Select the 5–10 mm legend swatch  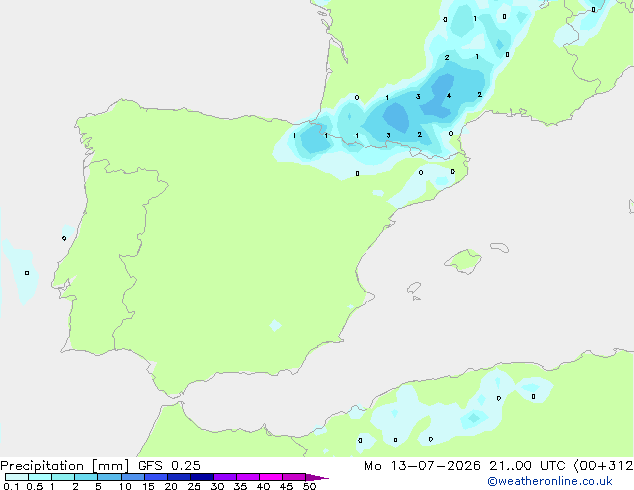click(109, 477)
